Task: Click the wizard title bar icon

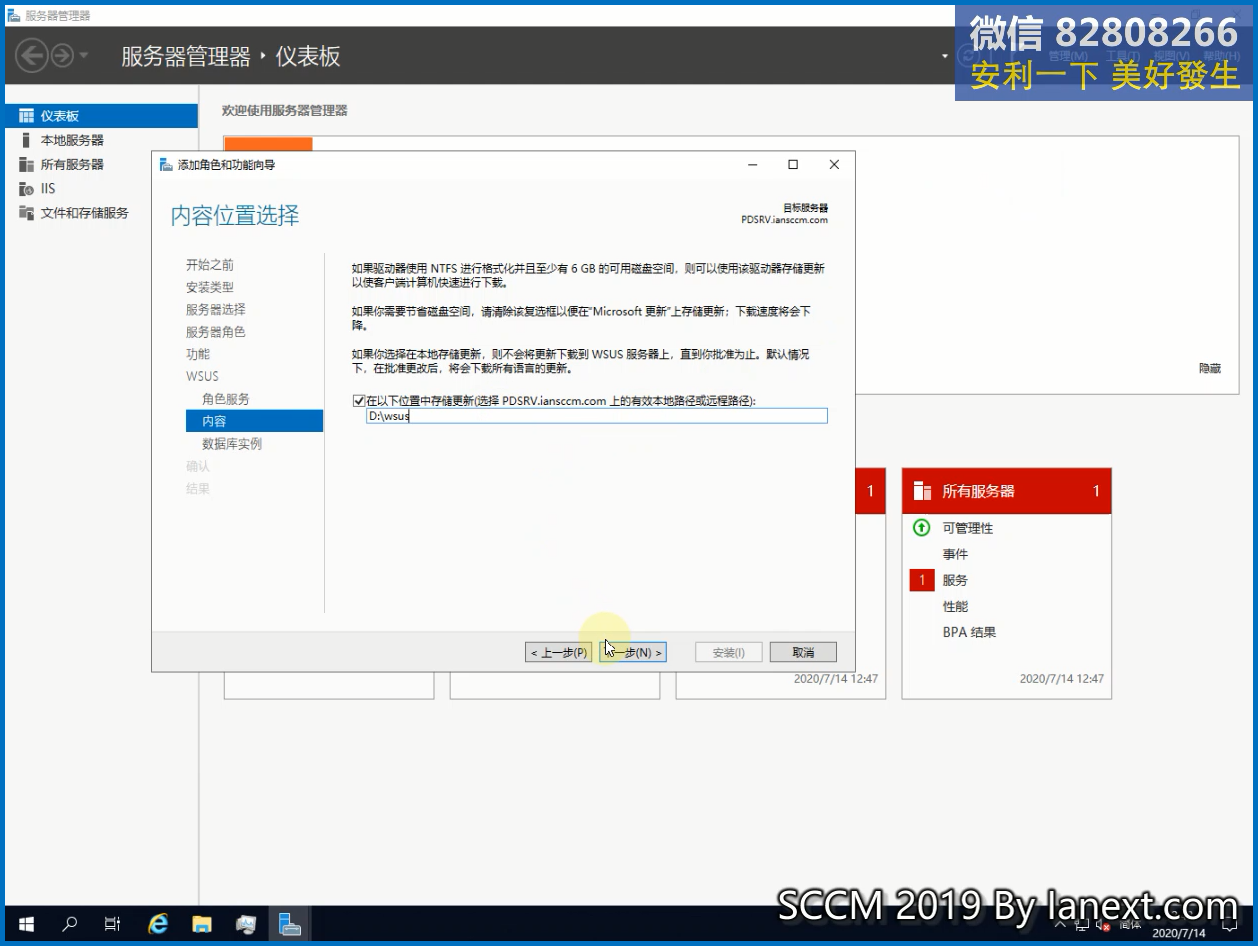Action: (166, 165)
